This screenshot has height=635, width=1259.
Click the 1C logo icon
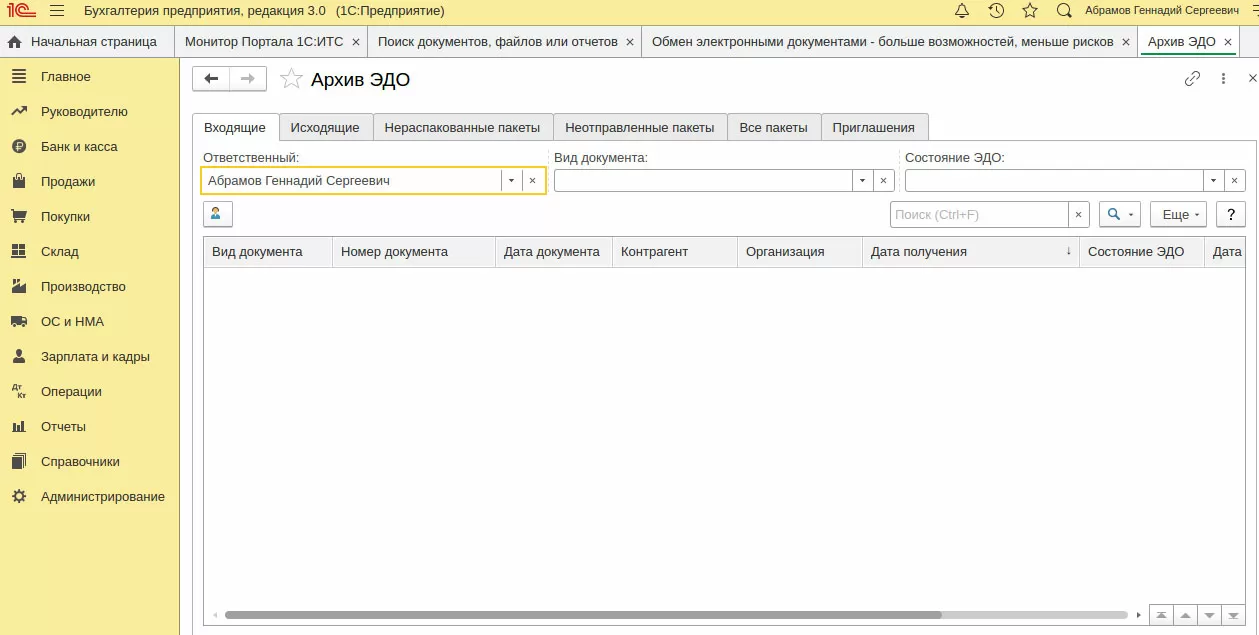click(21, 11)
